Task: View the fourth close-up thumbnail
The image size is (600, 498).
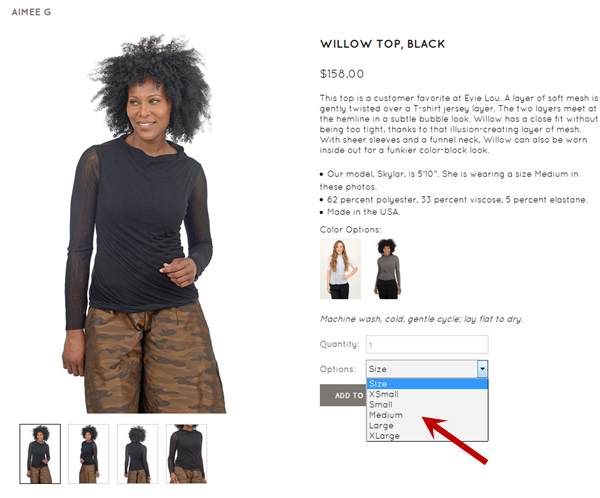Action: click(x=187, y=454)
